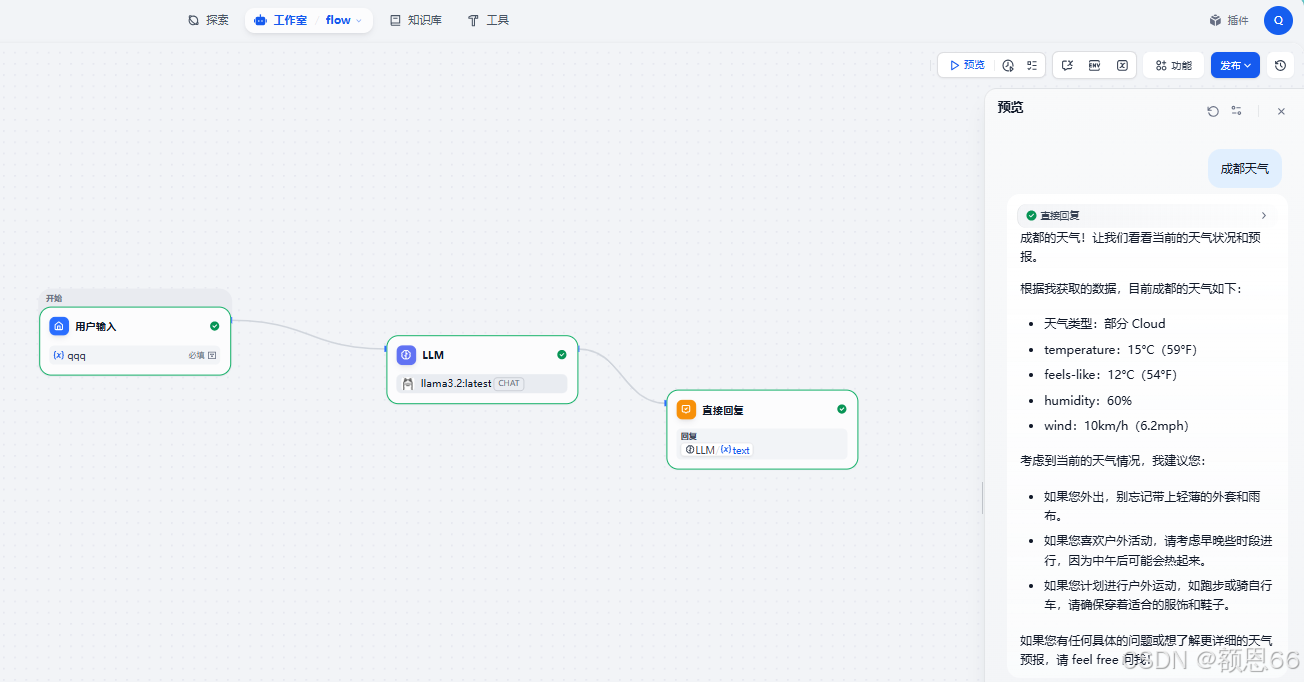Viewport: 1304px width, 682px height.
Task: Open the 知识库 knowledge base tab
Action: click(x=415, y=20)
